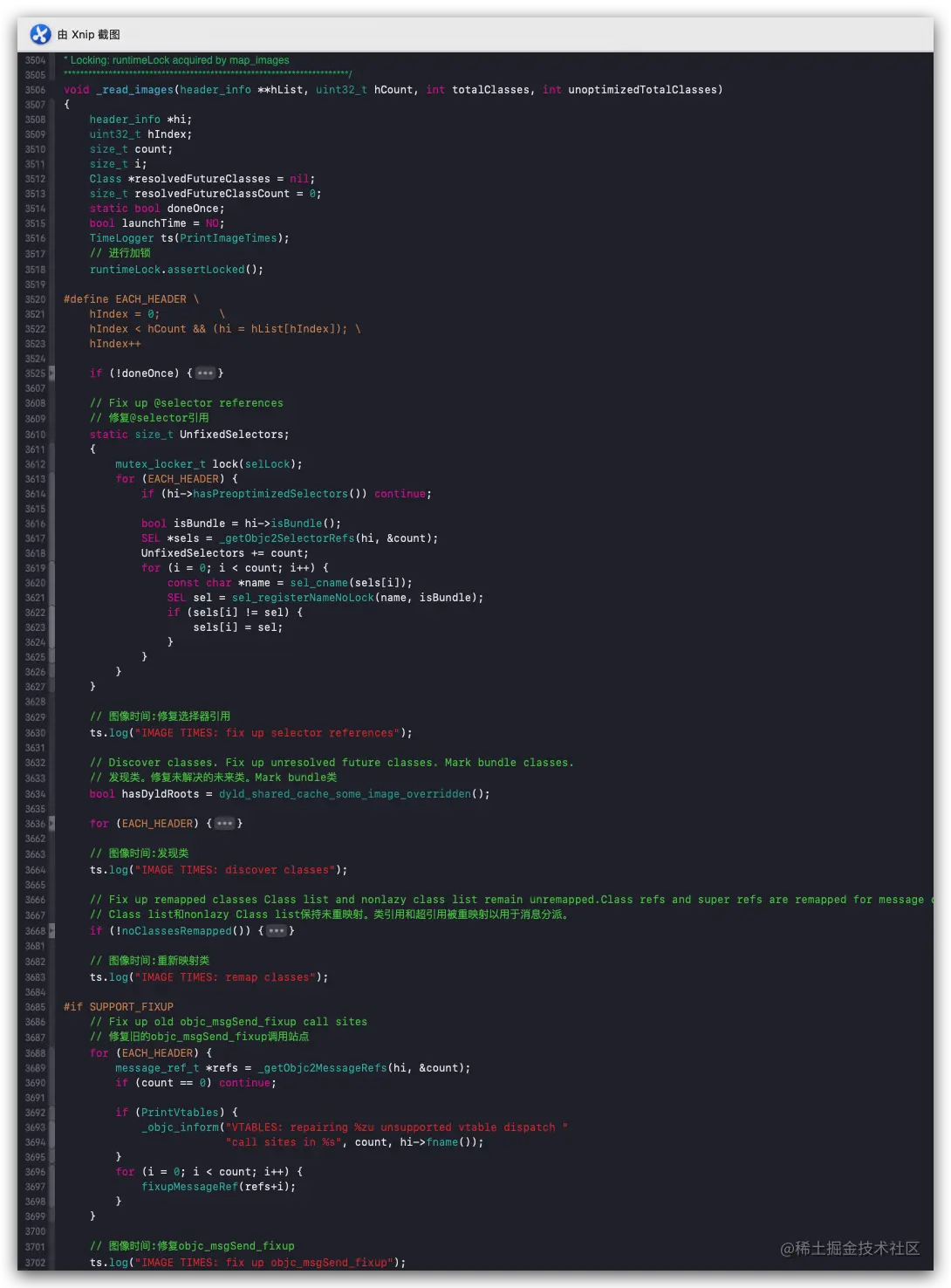Viewport: 951px width, 1288px height.
Task: Click line number 3506 in gutter
Action: click(35, 90)
